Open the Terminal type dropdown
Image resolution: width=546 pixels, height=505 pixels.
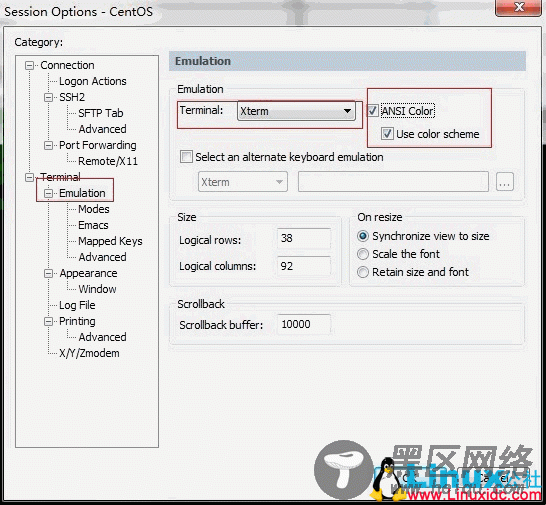[296, 111]
